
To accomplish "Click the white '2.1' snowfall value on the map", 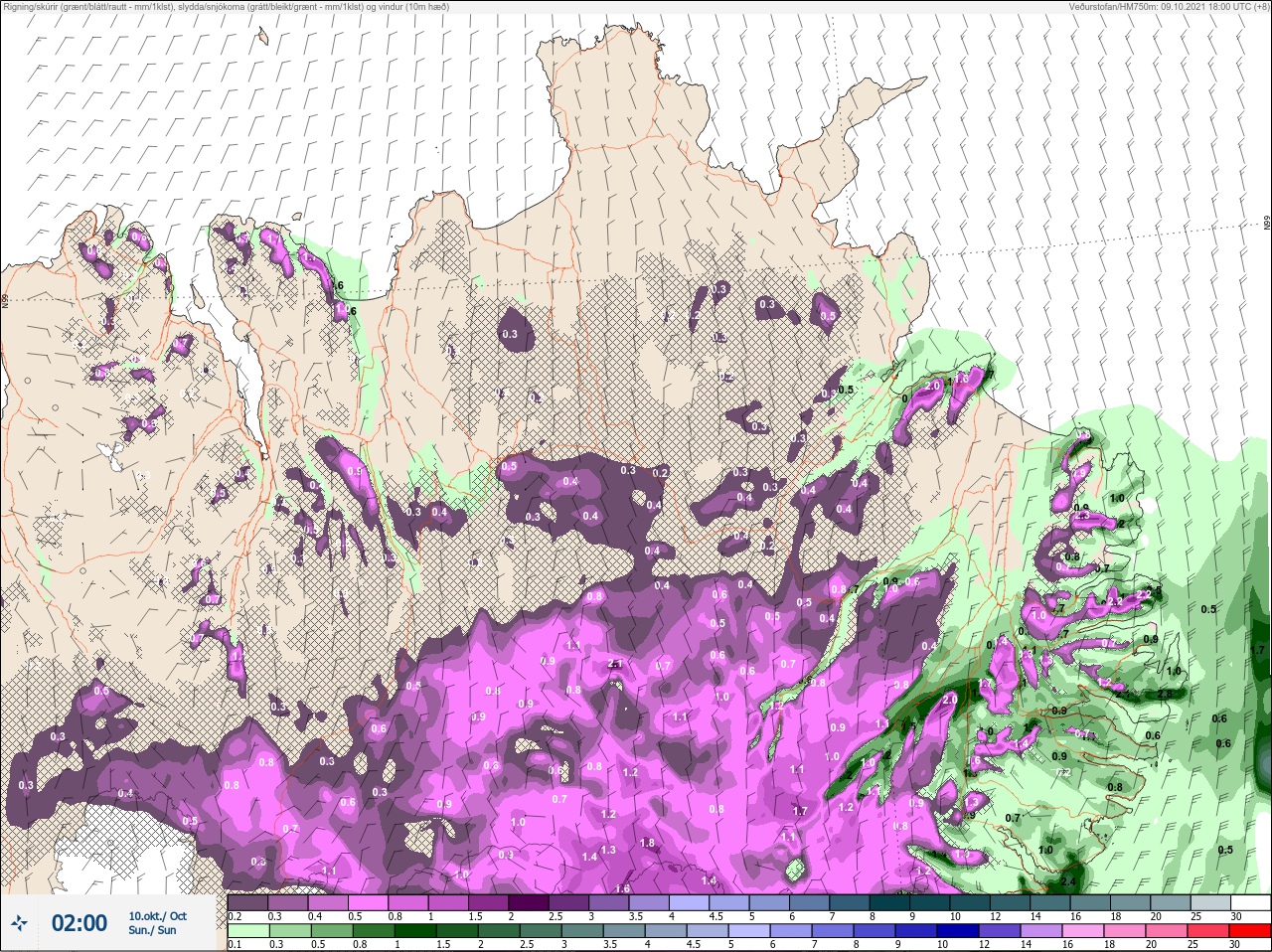I will (x=614, y=664).
